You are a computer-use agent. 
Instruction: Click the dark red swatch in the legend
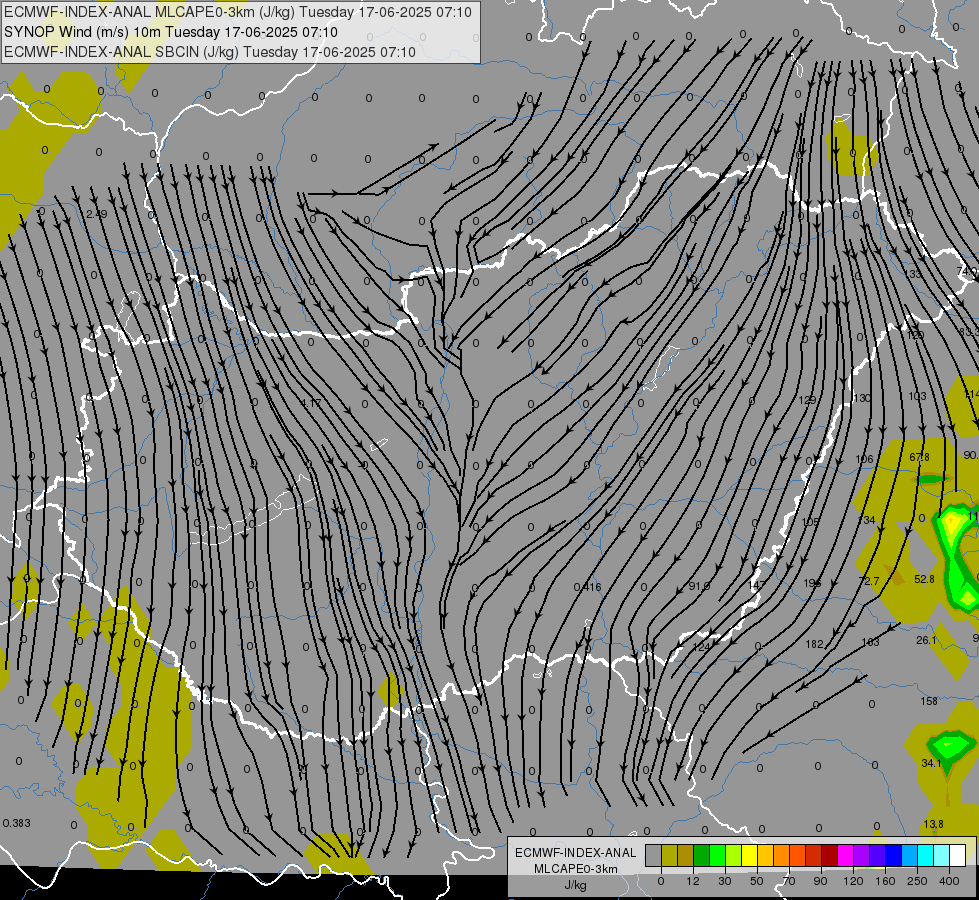(829, 855)
